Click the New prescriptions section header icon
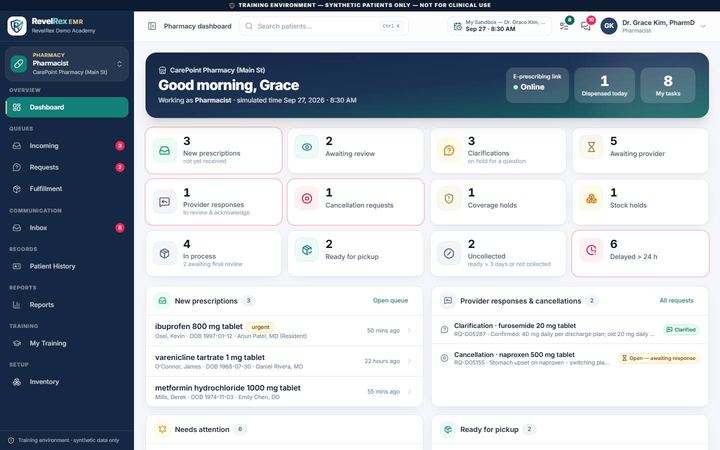The height and width of the screenshot is (450, 720). [162, 301]
